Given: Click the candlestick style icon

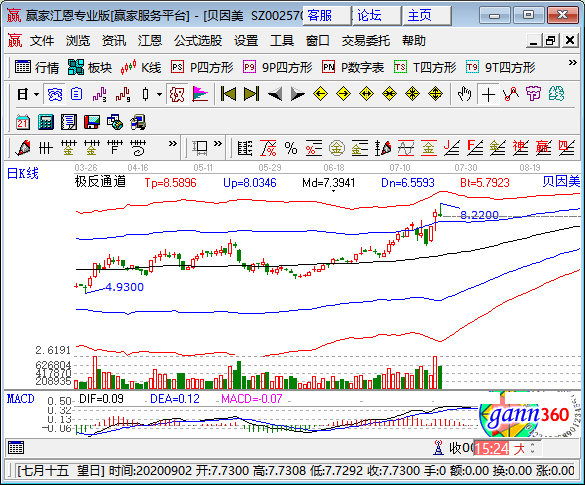Looking at the screenshot, I should 146,94.
